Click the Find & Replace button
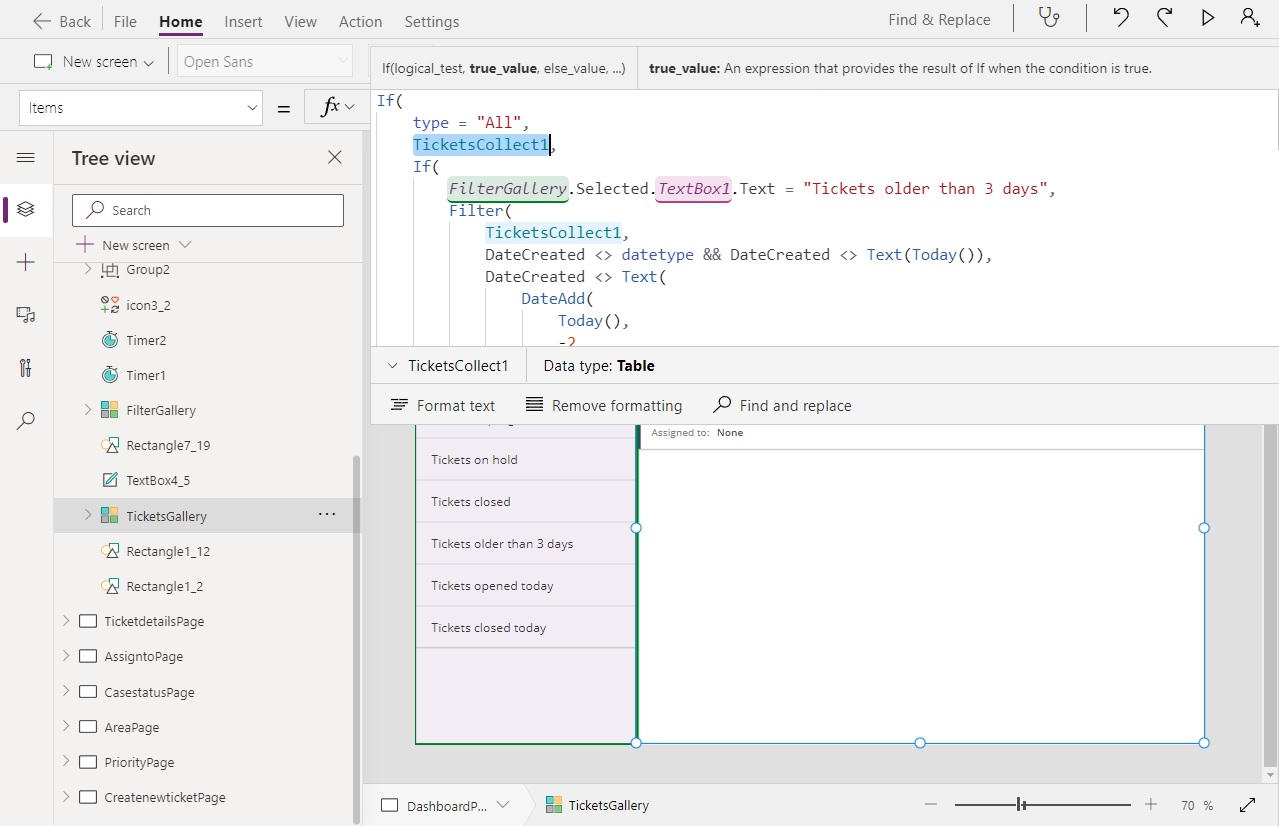Screen dimensions: 1279x826 pyautogui.click(x=938, y=18)
